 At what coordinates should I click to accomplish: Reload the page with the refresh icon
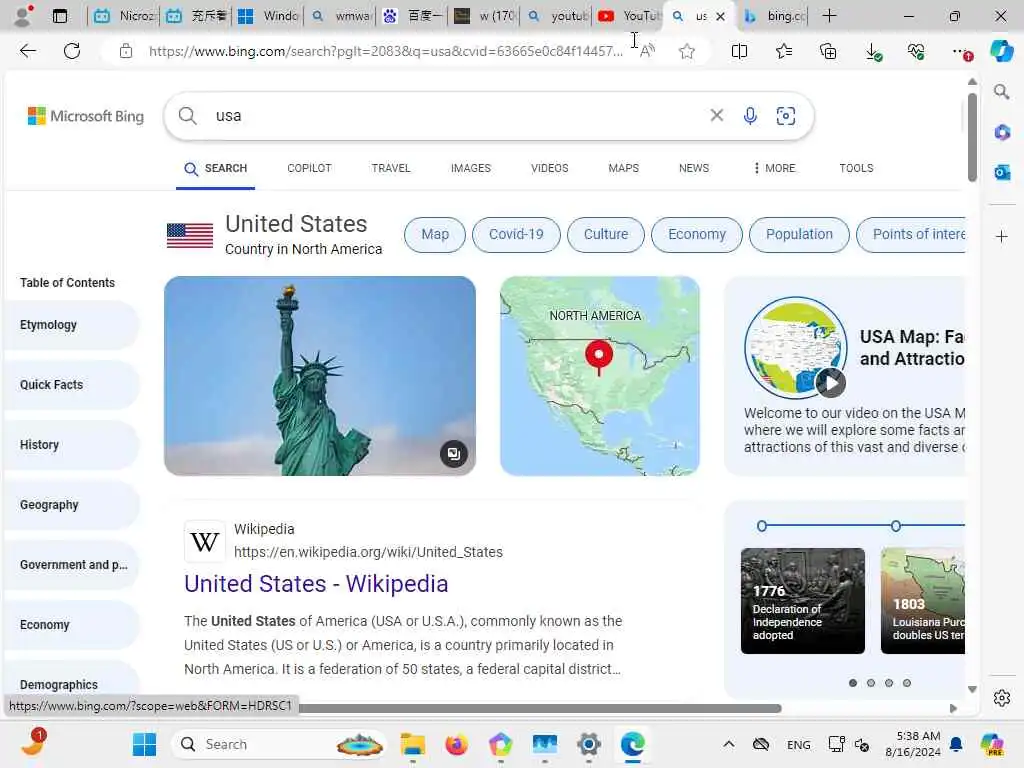pos(72,51)
